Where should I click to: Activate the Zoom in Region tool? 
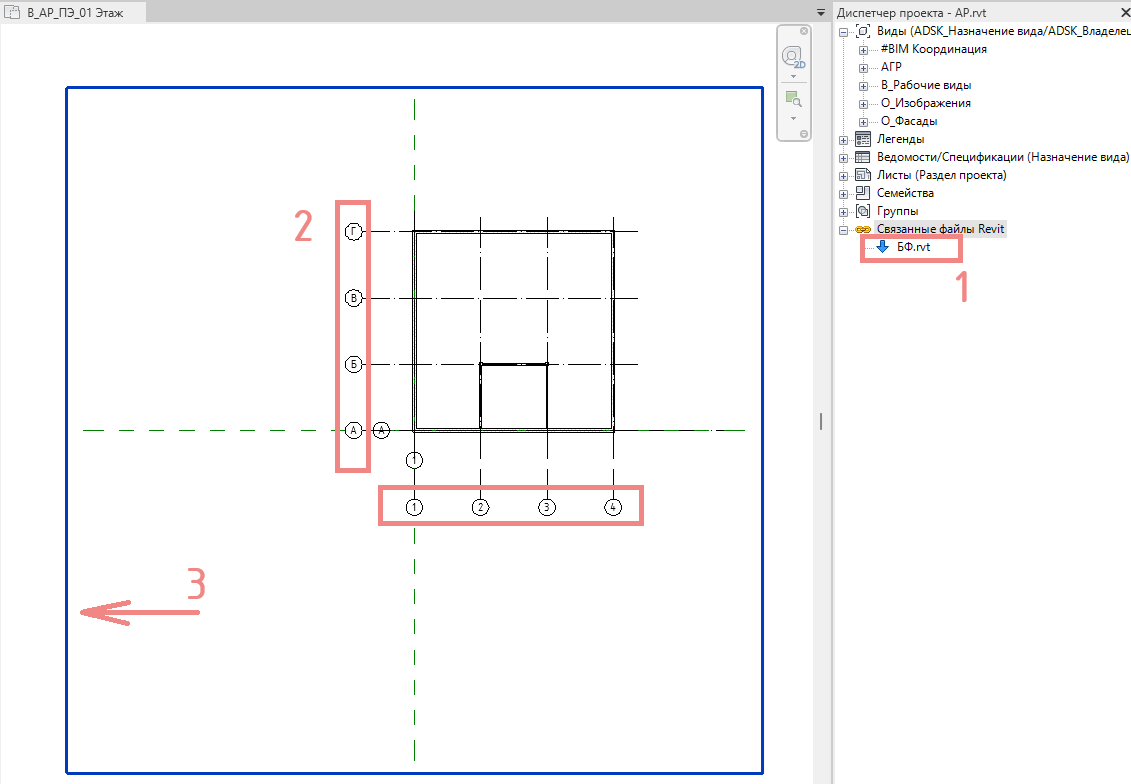point(793,100)
